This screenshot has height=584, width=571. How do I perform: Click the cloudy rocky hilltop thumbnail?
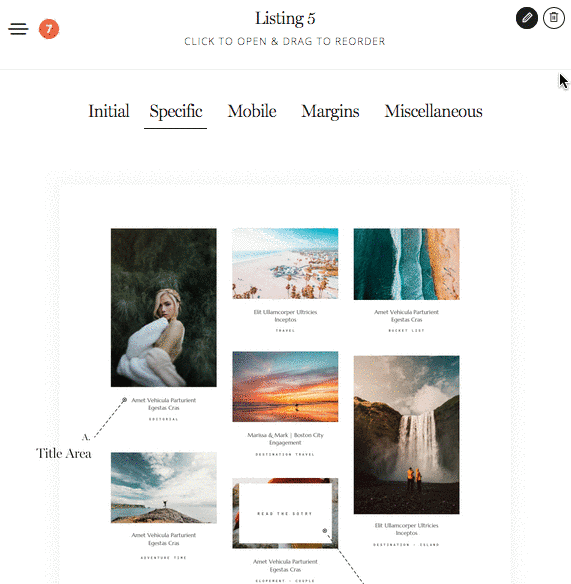pos(164,488)
